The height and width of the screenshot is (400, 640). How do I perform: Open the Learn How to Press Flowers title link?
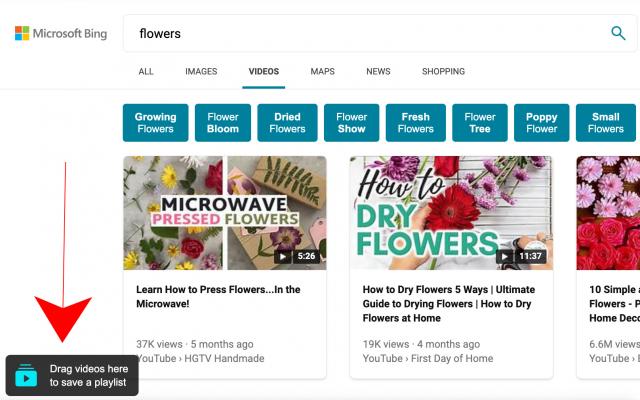pos(218,296)
